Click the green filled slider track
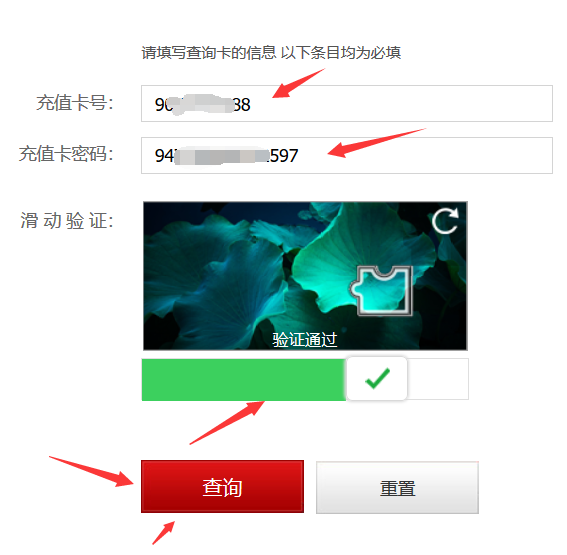This screenshot has width=567, height=555. [x=244, y=380]
